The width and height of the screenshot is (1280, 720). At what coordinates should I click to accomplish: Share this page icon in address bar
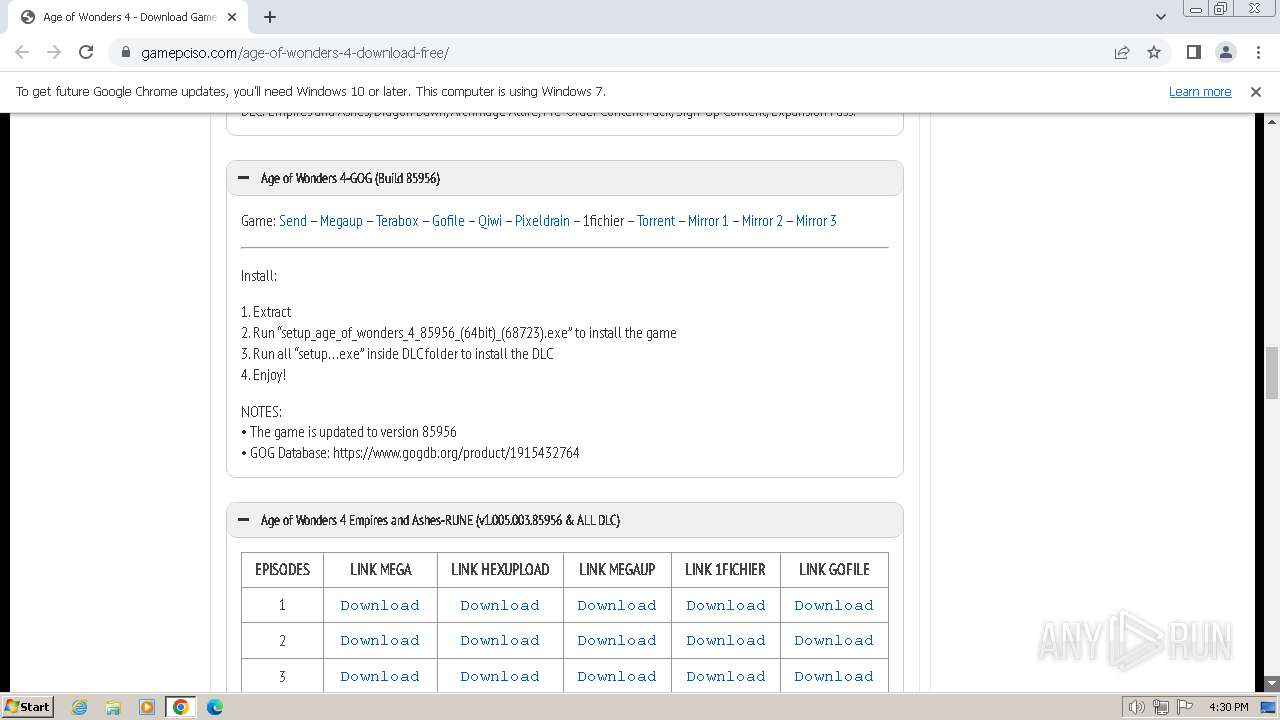tap(1122, 52)
